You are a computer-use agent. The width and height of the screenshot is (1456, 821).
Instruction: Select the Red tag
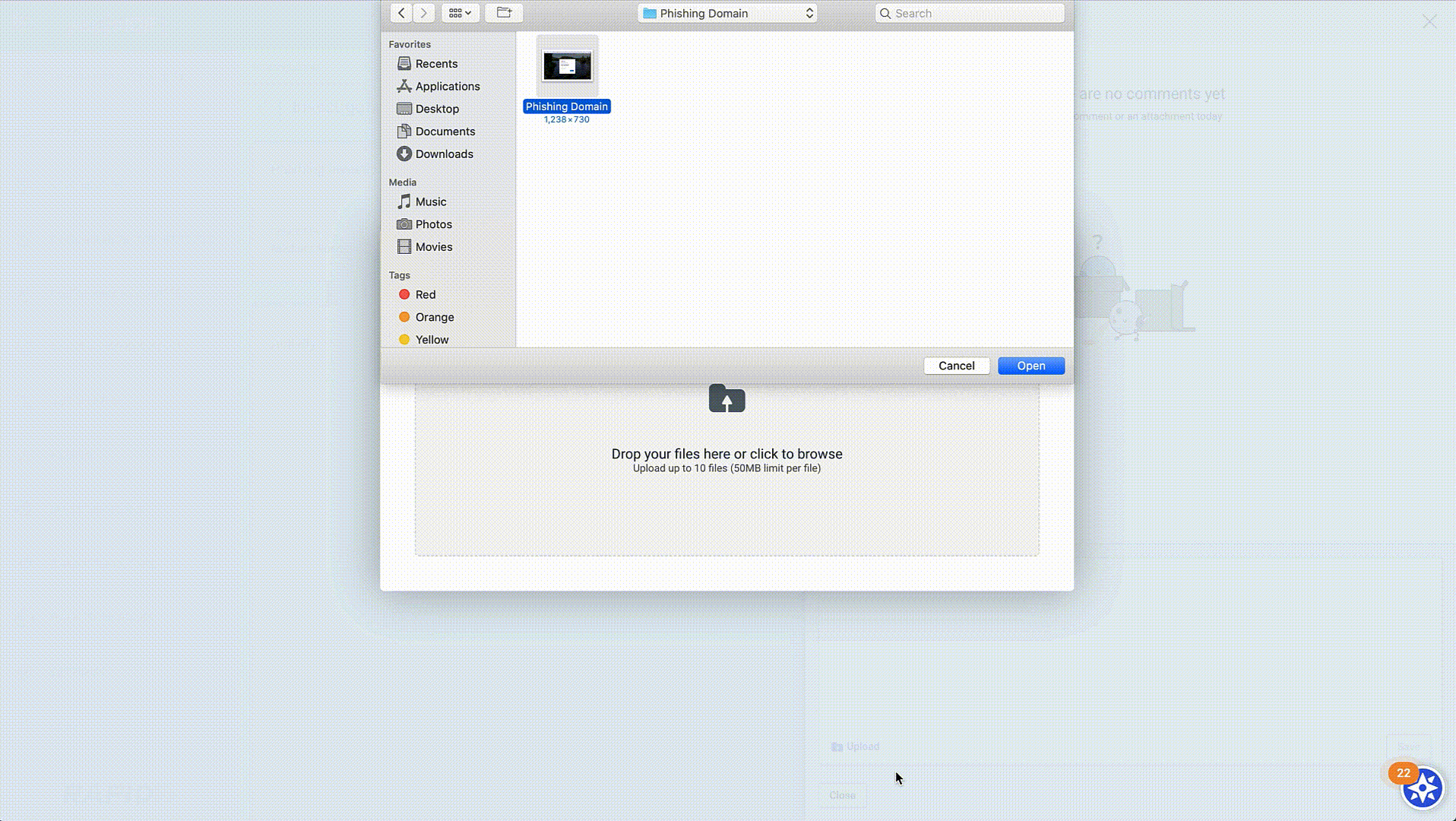pyautogui.click(x=425, y=295)
